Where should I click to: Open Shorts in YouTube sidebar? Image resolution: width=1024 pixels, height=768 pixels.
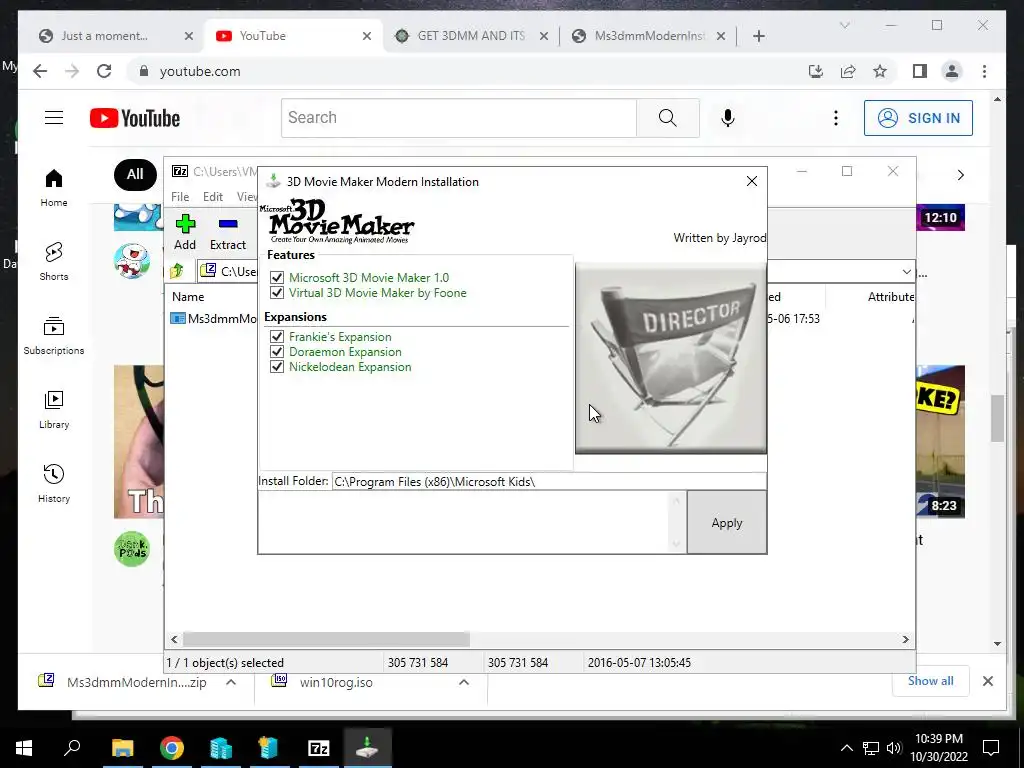[54, 262]
